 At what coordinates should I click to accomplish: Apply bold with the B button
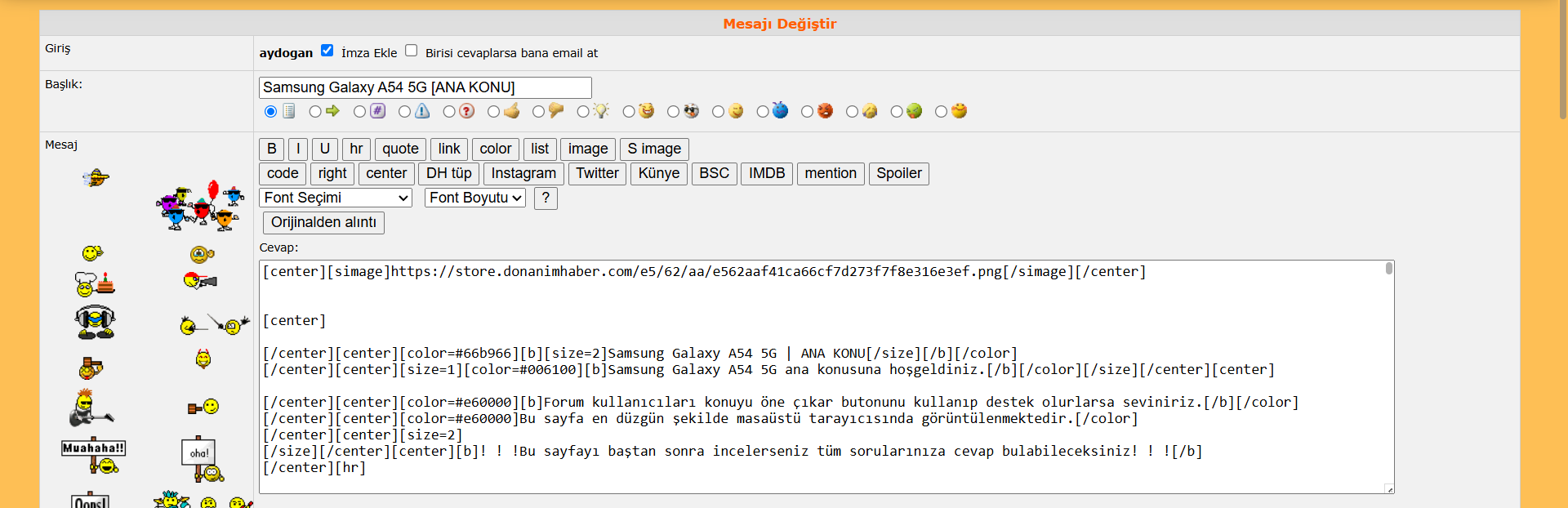(272, 149)
